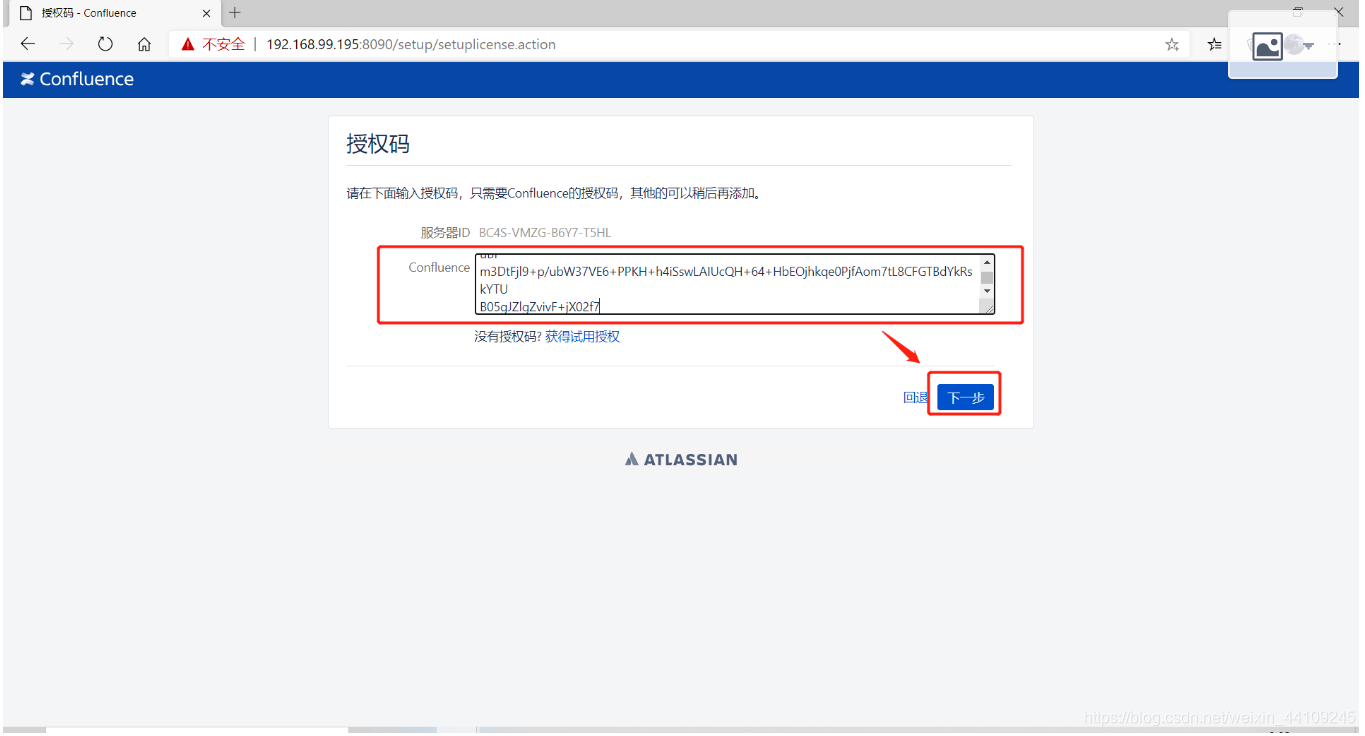Click the 授权码 page heading

pos(378,144)
